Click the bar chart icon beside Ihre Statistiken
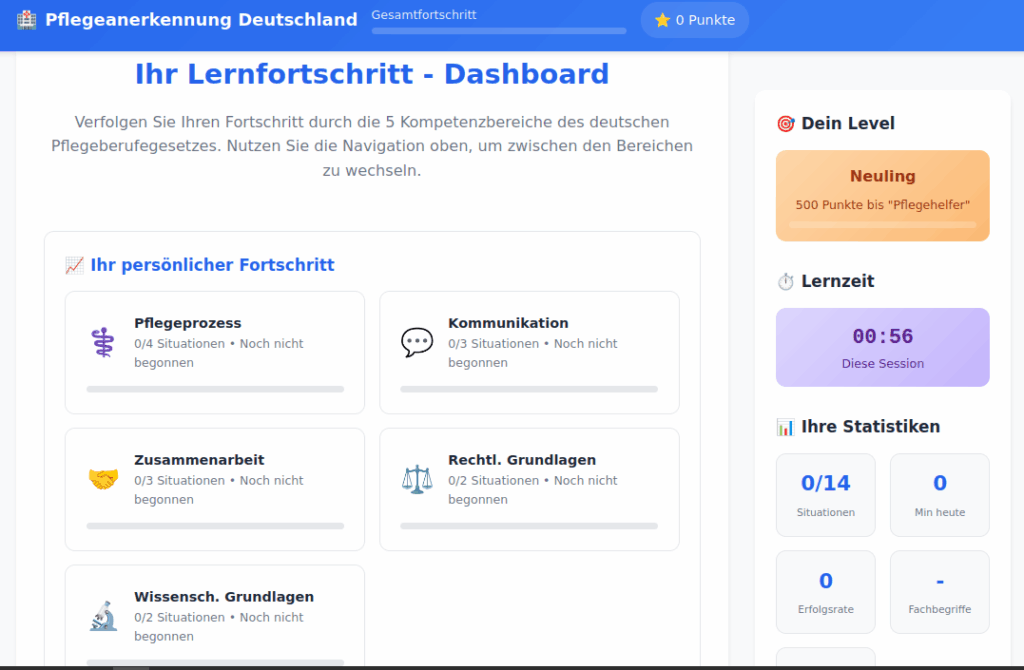 coord(785,427)
